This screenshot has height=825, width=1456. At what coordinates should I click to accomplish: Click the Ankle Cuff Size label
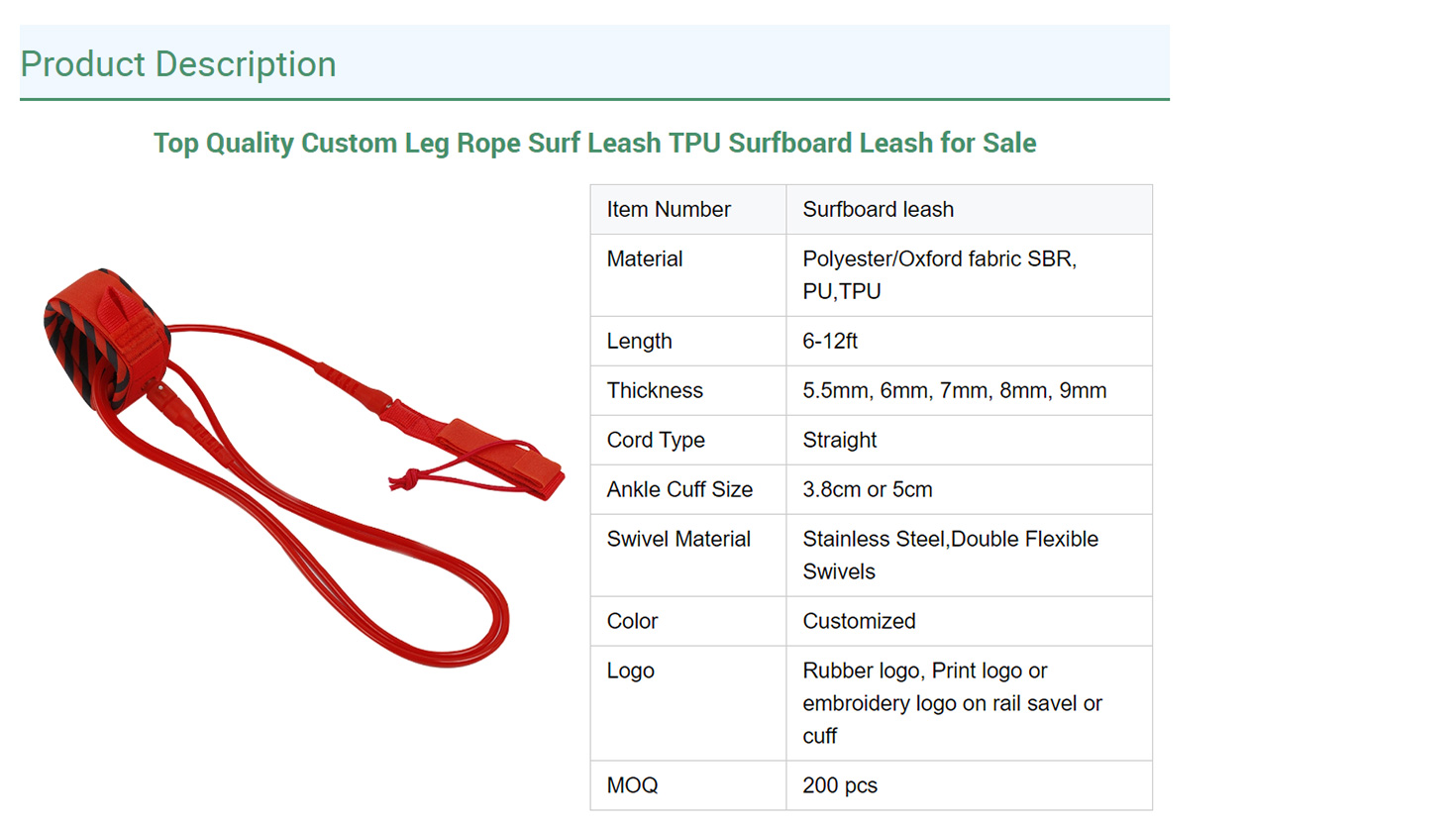679,490
